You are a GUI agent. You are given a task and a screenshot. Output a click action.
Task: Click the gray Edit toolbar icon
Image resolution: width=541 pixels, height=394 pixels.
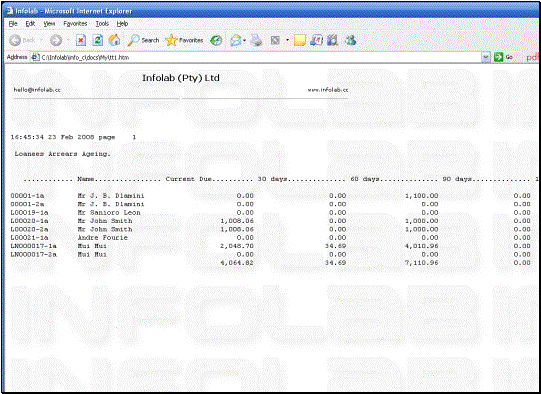[x=275, y=40]
